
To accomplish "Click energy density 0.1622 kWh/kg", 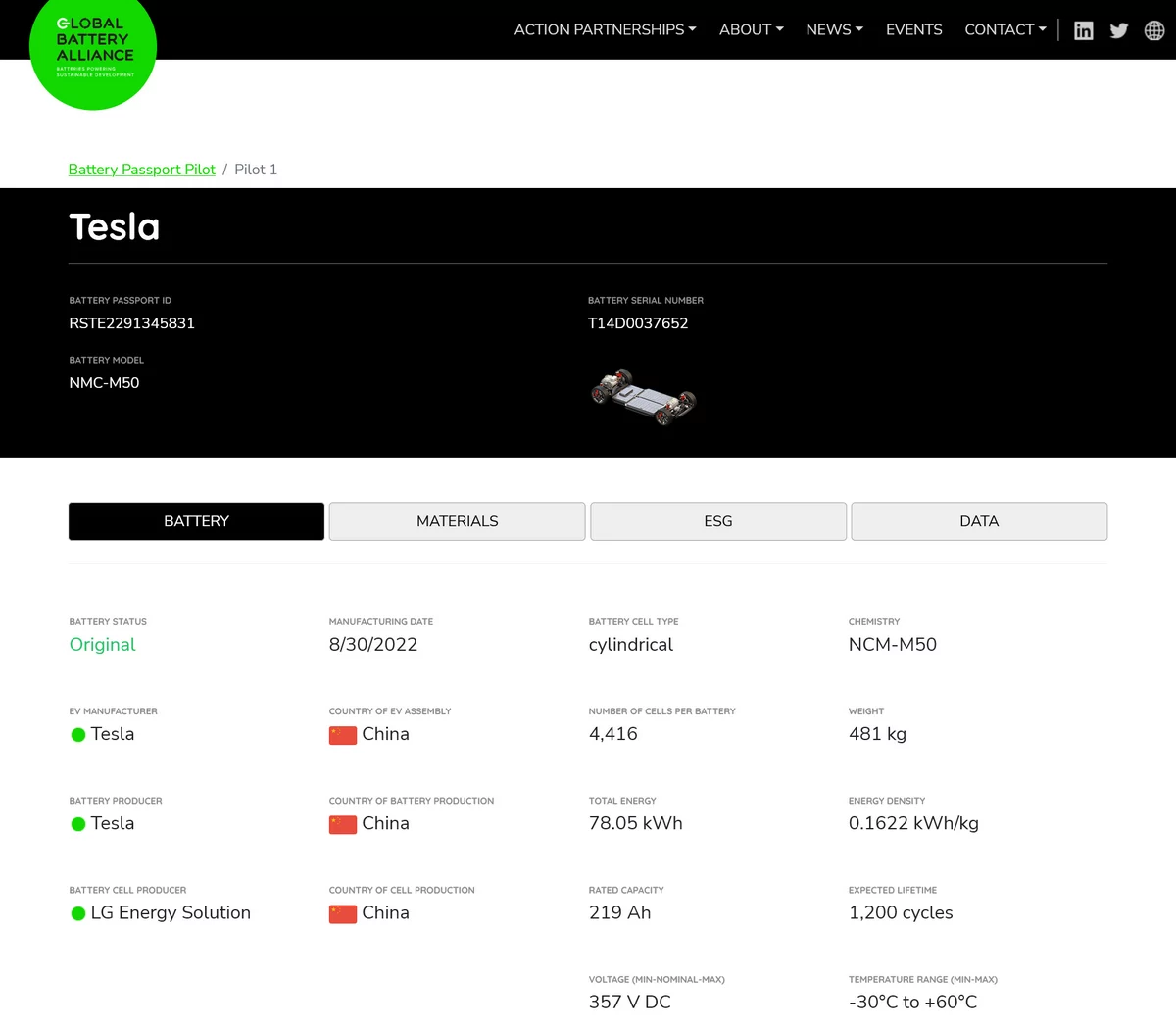I will 913,823.
